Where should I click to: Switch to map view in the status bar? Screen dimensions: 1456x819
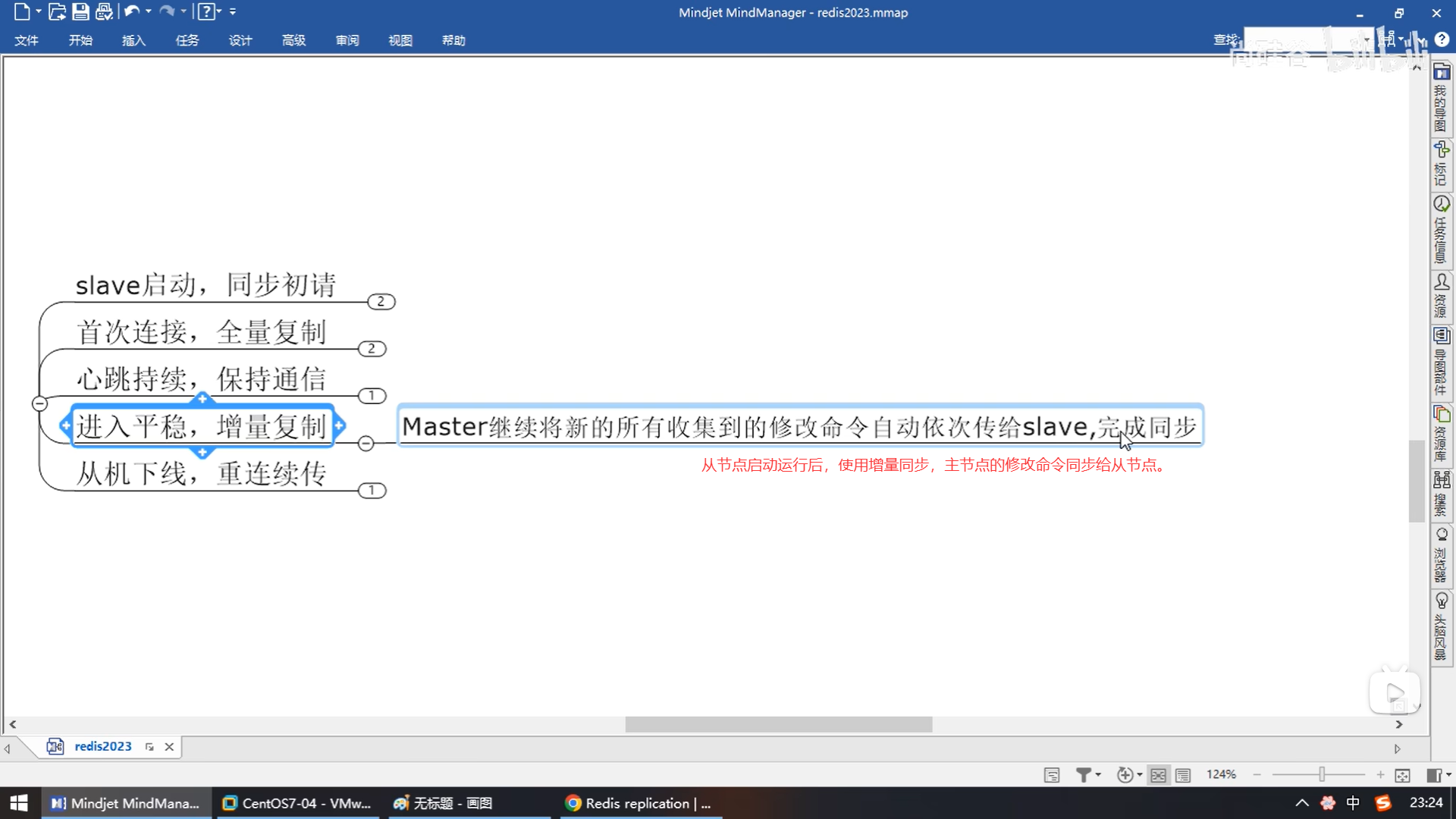[1158, 775]
